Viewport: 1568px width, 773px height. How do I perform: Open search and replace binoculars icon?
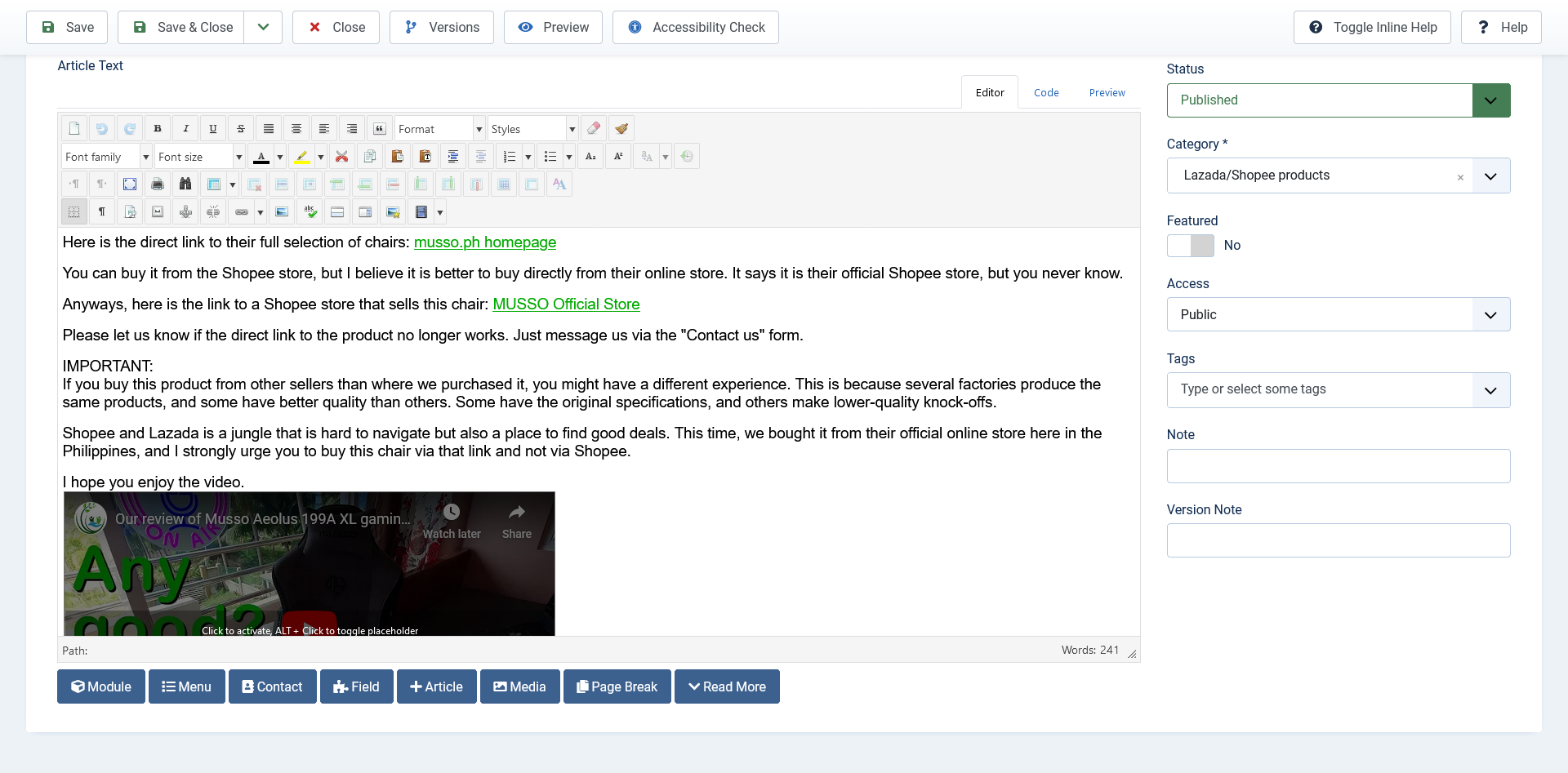pyautogui.click(x=185, y=184)
